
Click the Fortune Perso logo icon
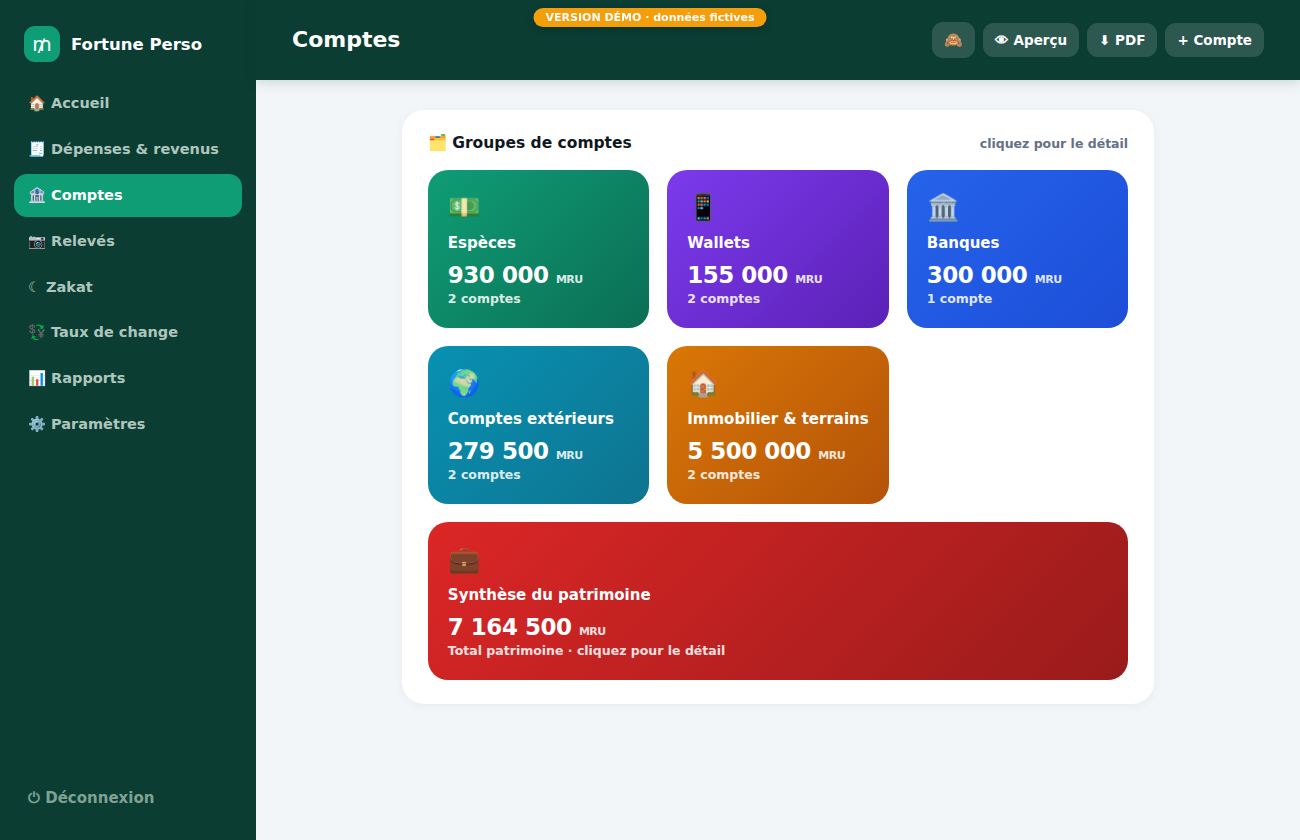coord(42,44)
